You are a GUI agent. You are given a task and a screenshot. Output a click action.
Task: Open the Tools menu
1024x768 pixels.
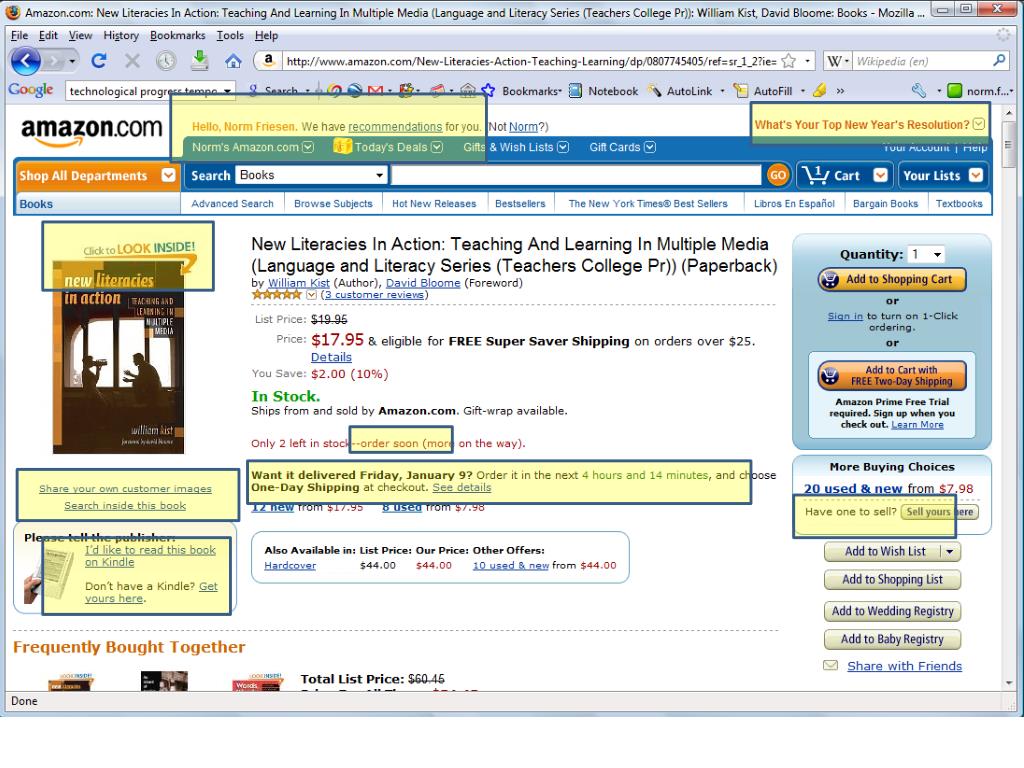pos(230,35)
